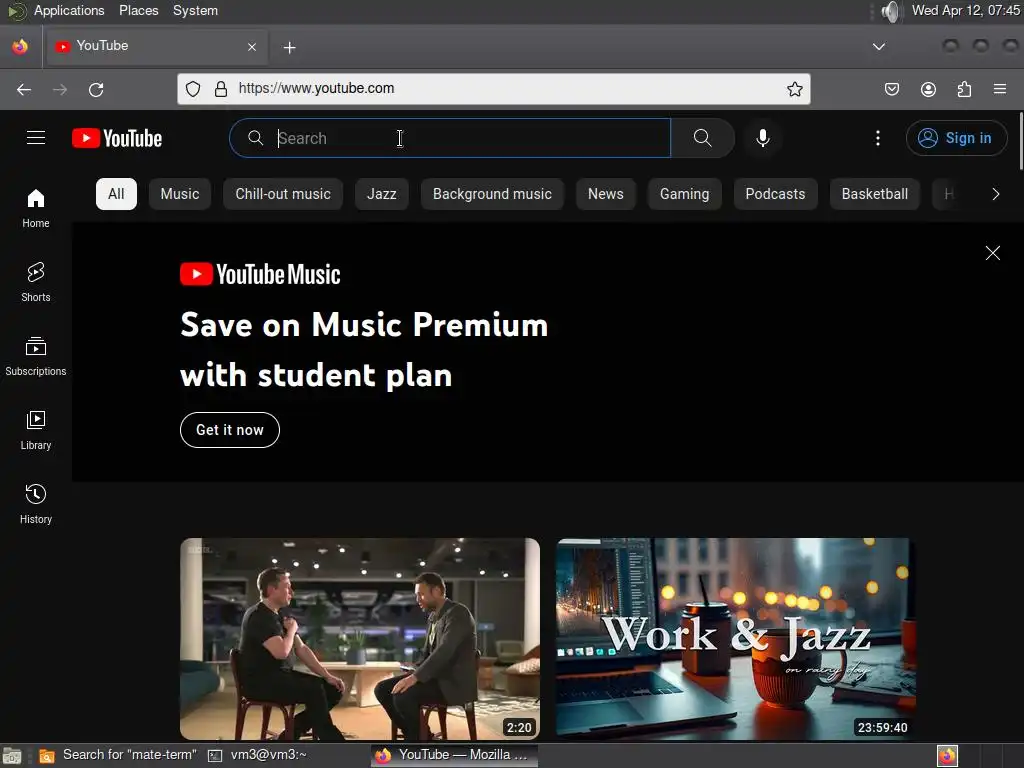Open the Work & Jazz video thumbnail
1024x768 pixels.
coord(736,639)
